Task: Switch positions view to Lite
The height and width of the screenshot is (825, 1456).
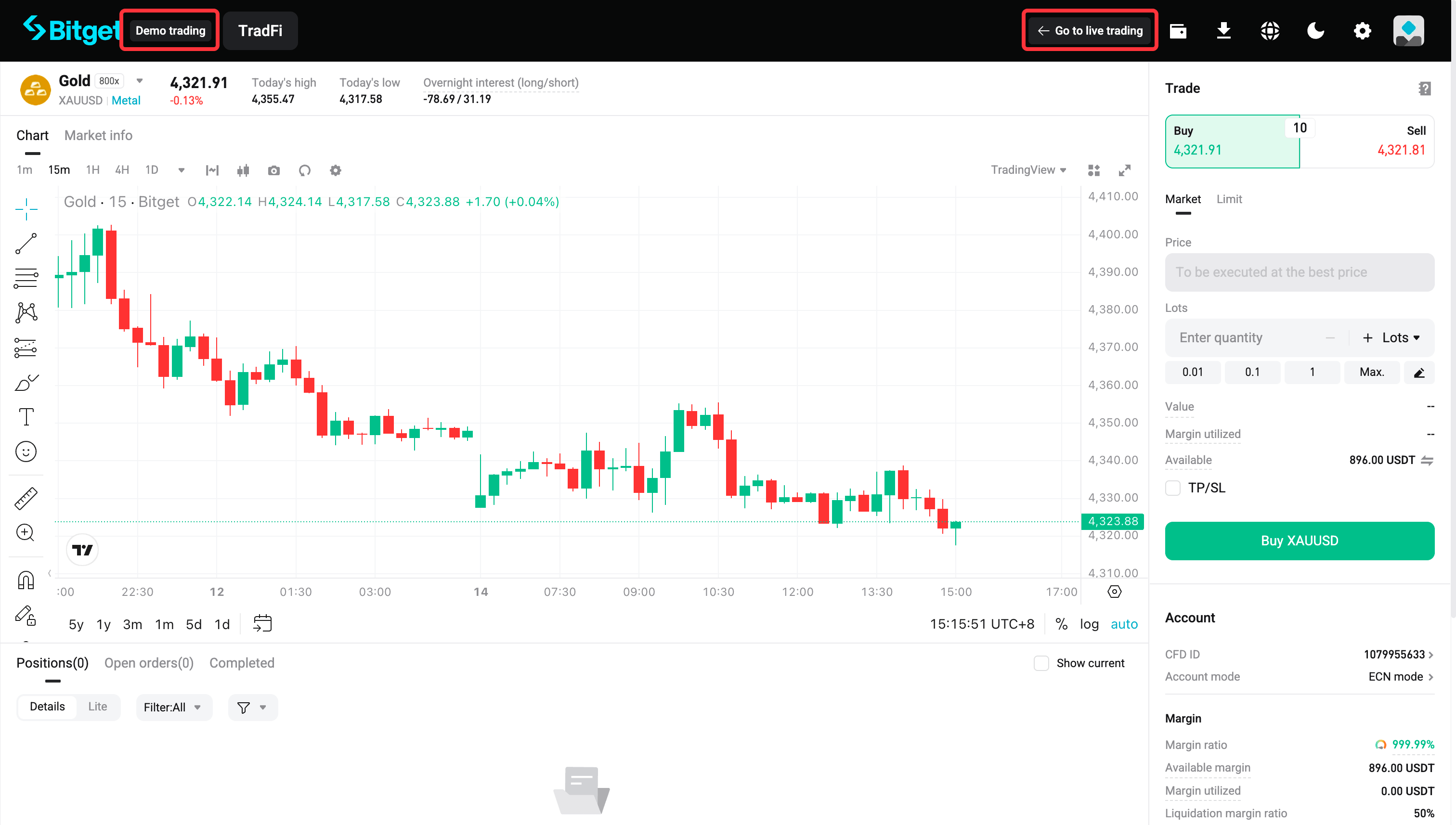Action: tap(97, 707)
